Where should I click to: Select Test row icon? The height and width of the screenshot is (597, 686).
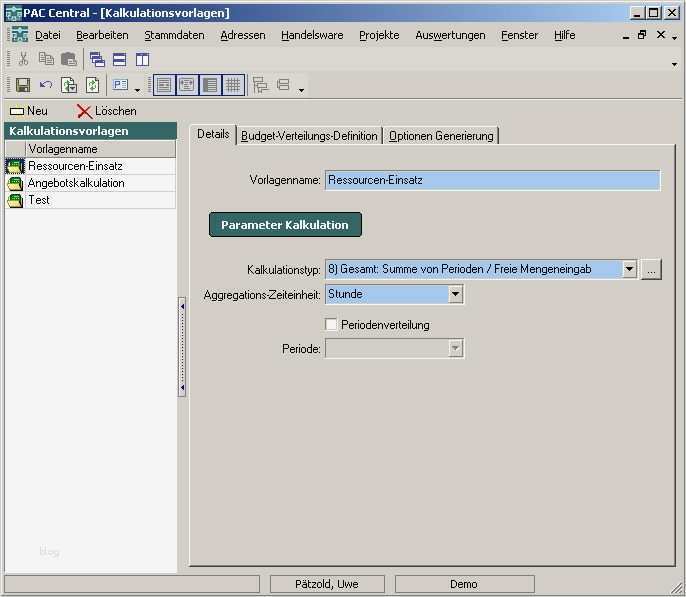[x=15, y=200]
